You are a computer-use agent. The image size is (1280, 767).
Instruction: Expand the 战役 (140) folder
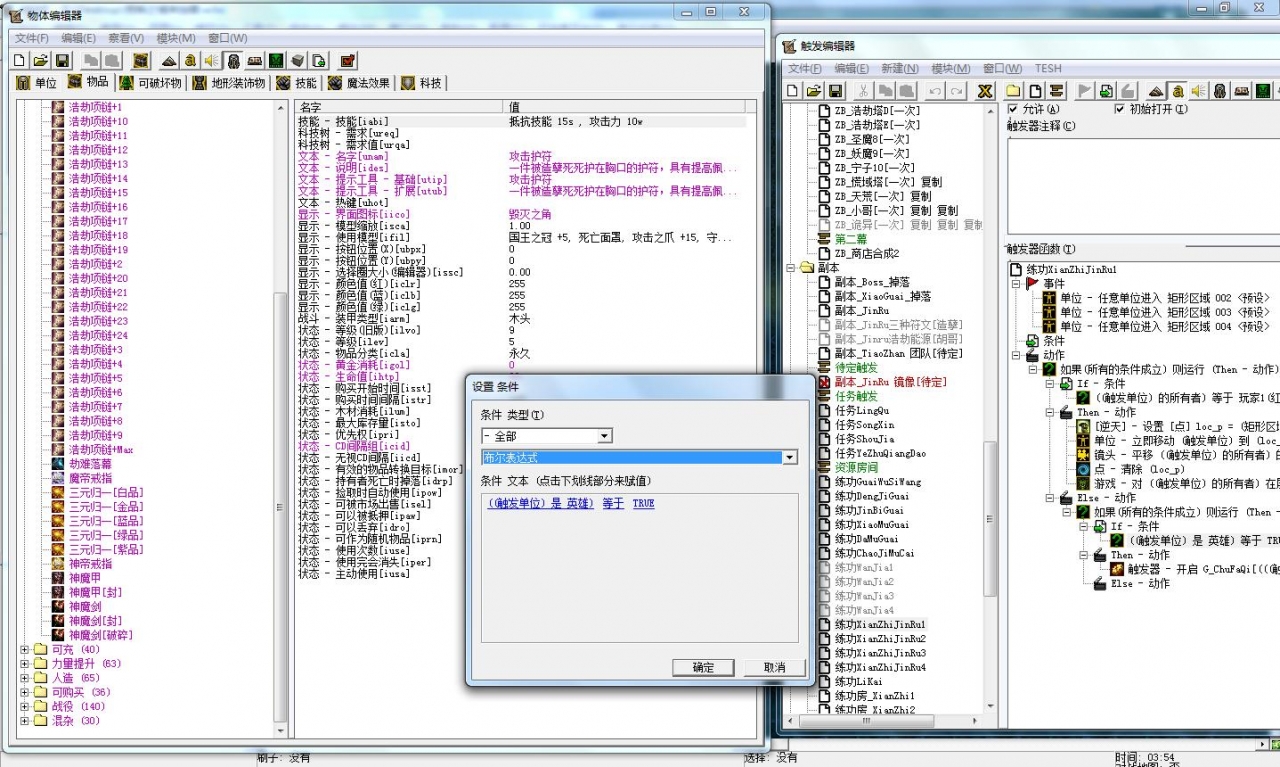25,706
